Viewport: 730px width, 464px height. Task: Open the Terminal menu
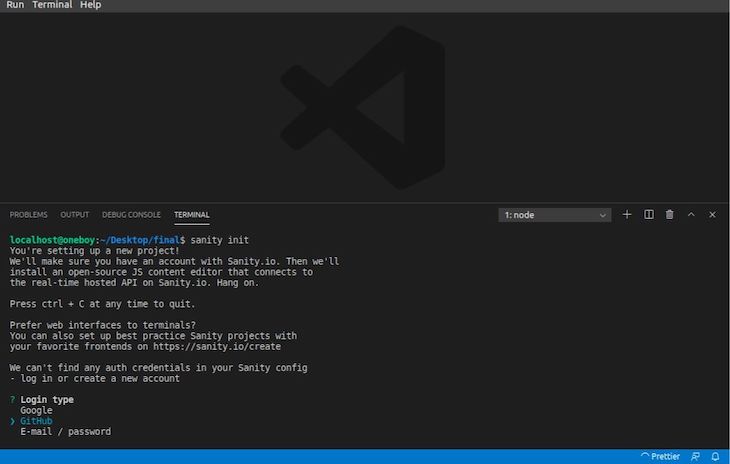click(52, 5)
